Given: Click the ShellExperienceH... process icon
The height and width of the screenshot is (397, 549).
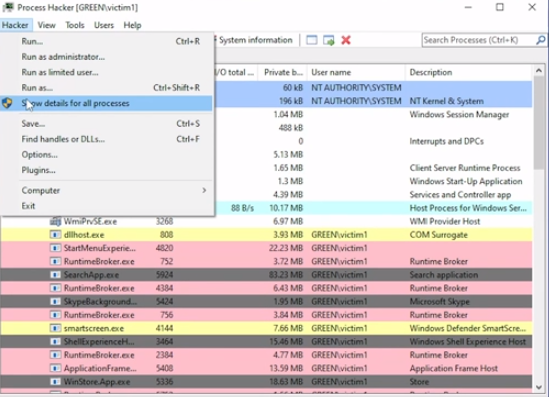Looking at the screenshot, I should (x=55, y=341).
